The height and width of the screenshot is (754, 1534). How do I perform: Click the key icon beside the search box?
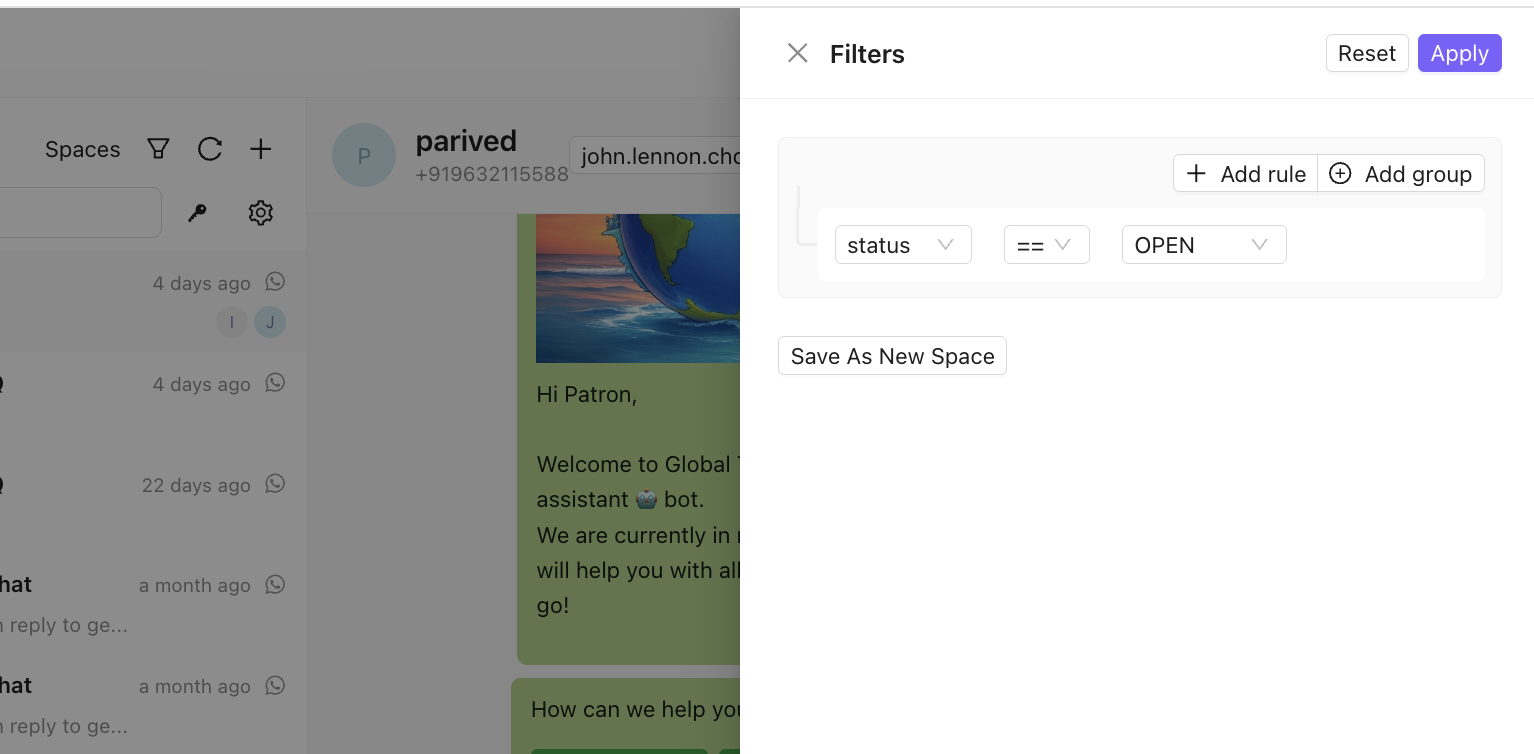[x=197, y=212]
